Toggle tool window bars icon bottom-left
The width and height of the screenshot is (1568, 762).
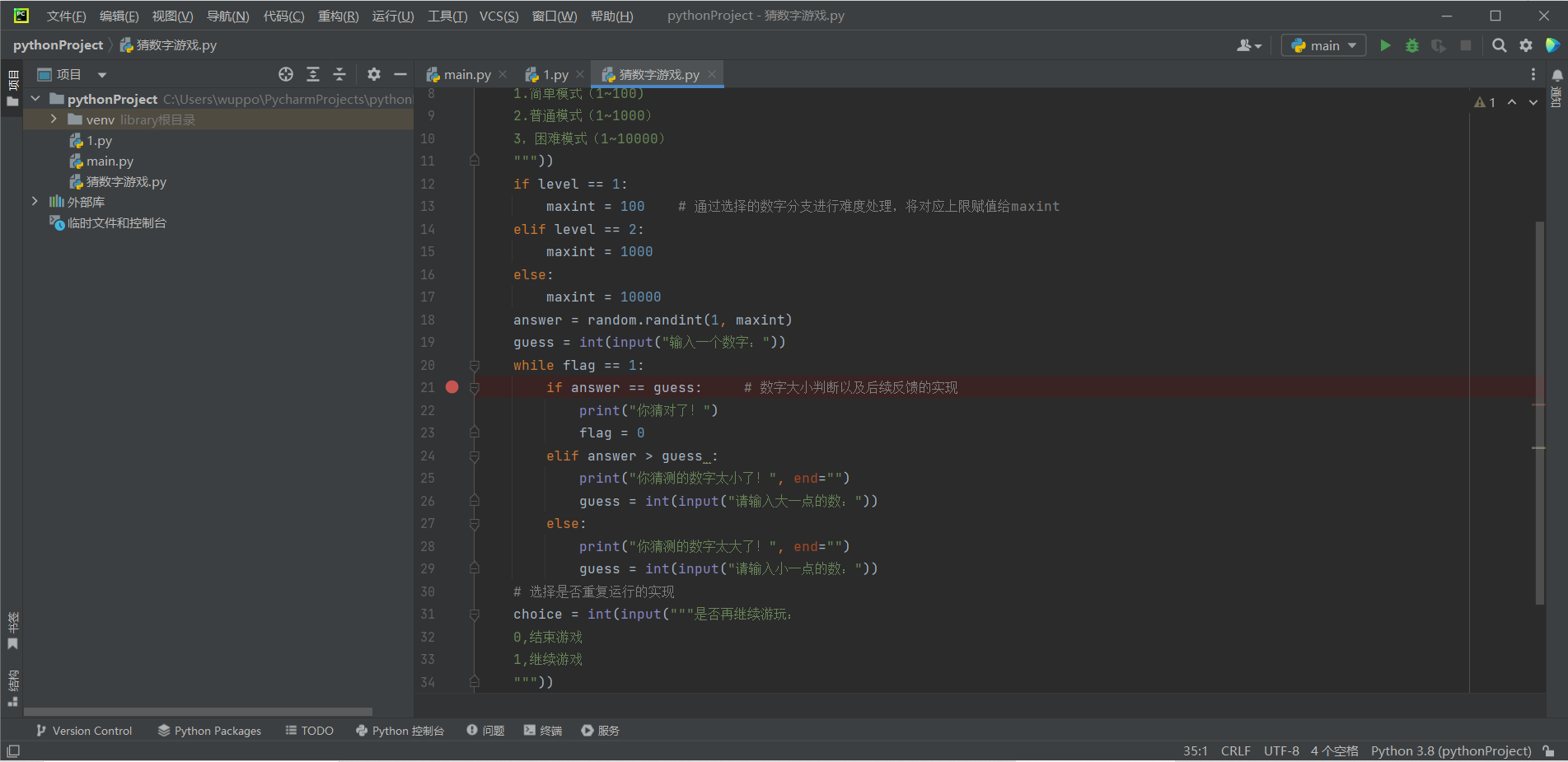point(13,751)
